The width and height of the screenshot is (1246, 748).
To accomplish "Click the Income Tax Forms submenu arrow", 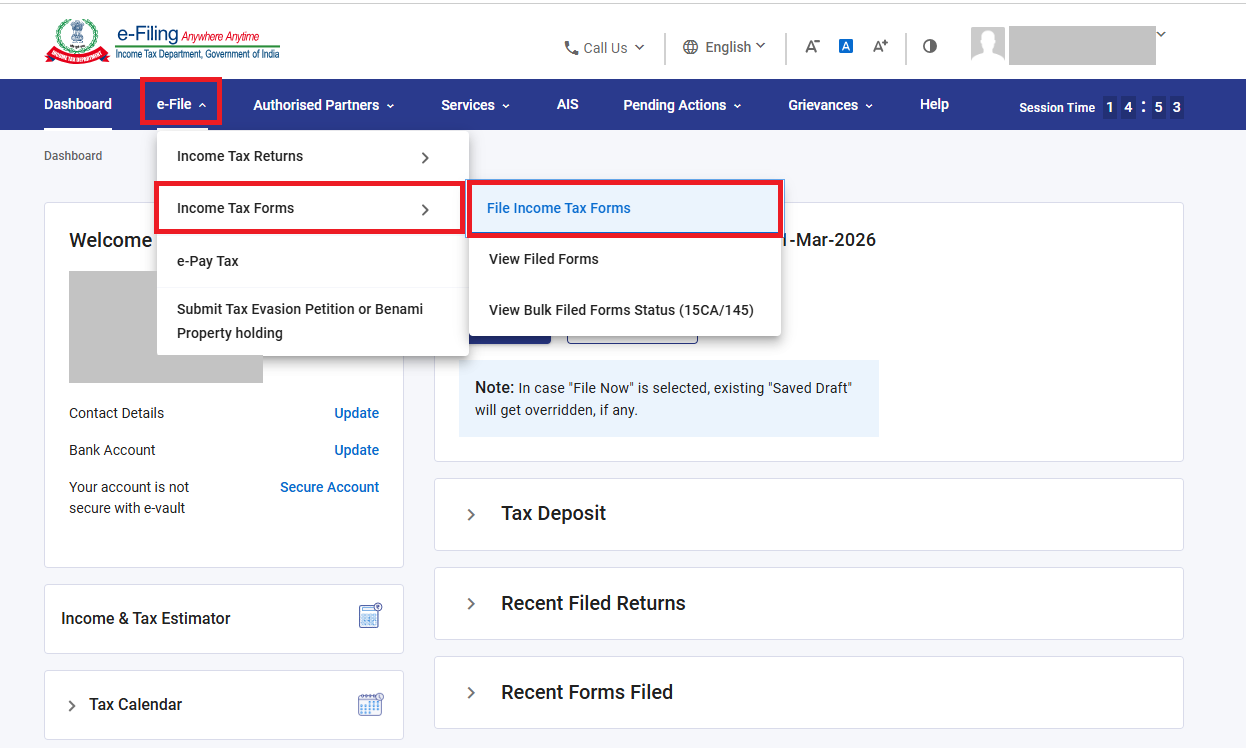I will point(425,209).
